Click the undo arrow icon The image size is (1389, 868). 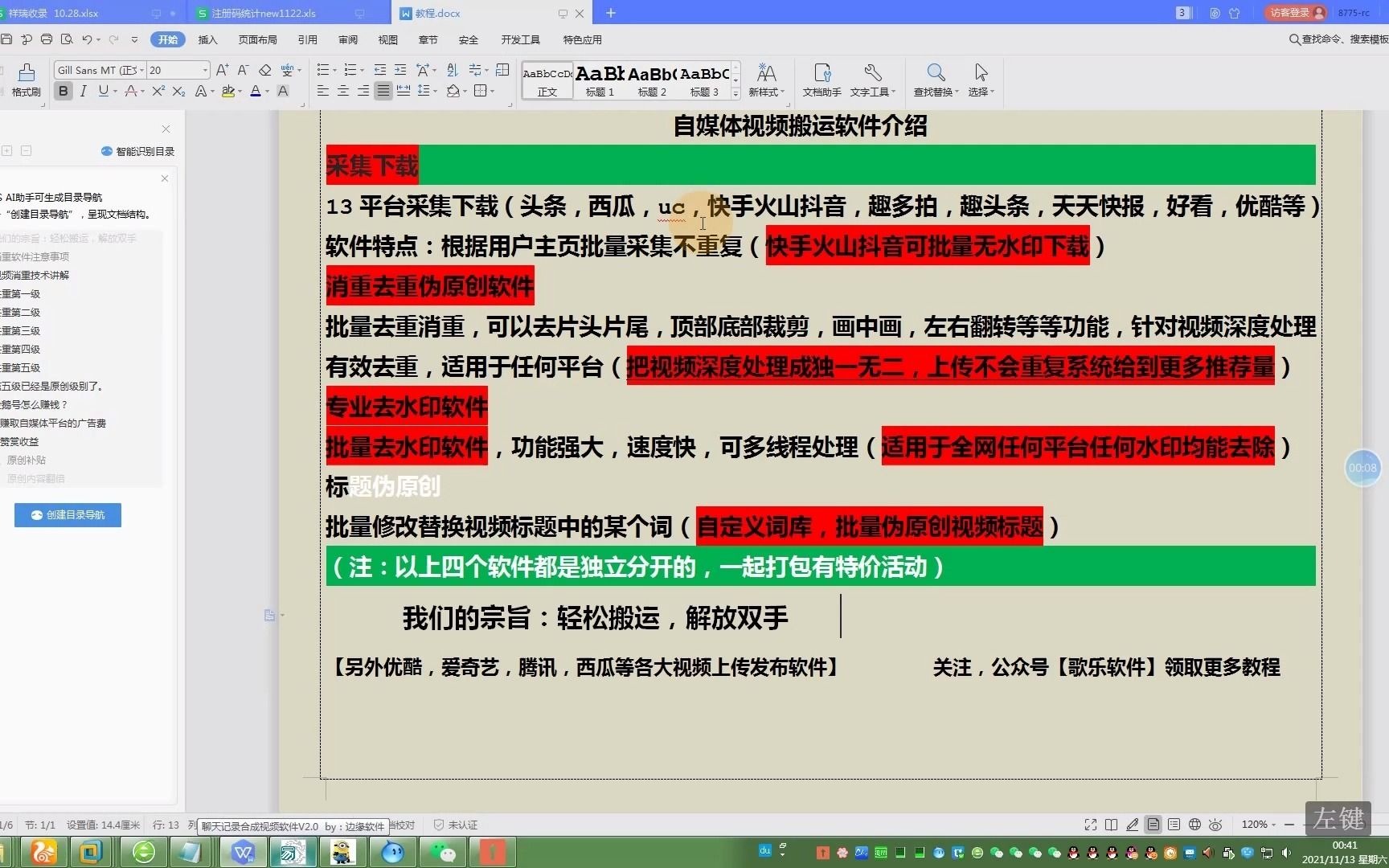pyautogui.click(x=86, y=39)
